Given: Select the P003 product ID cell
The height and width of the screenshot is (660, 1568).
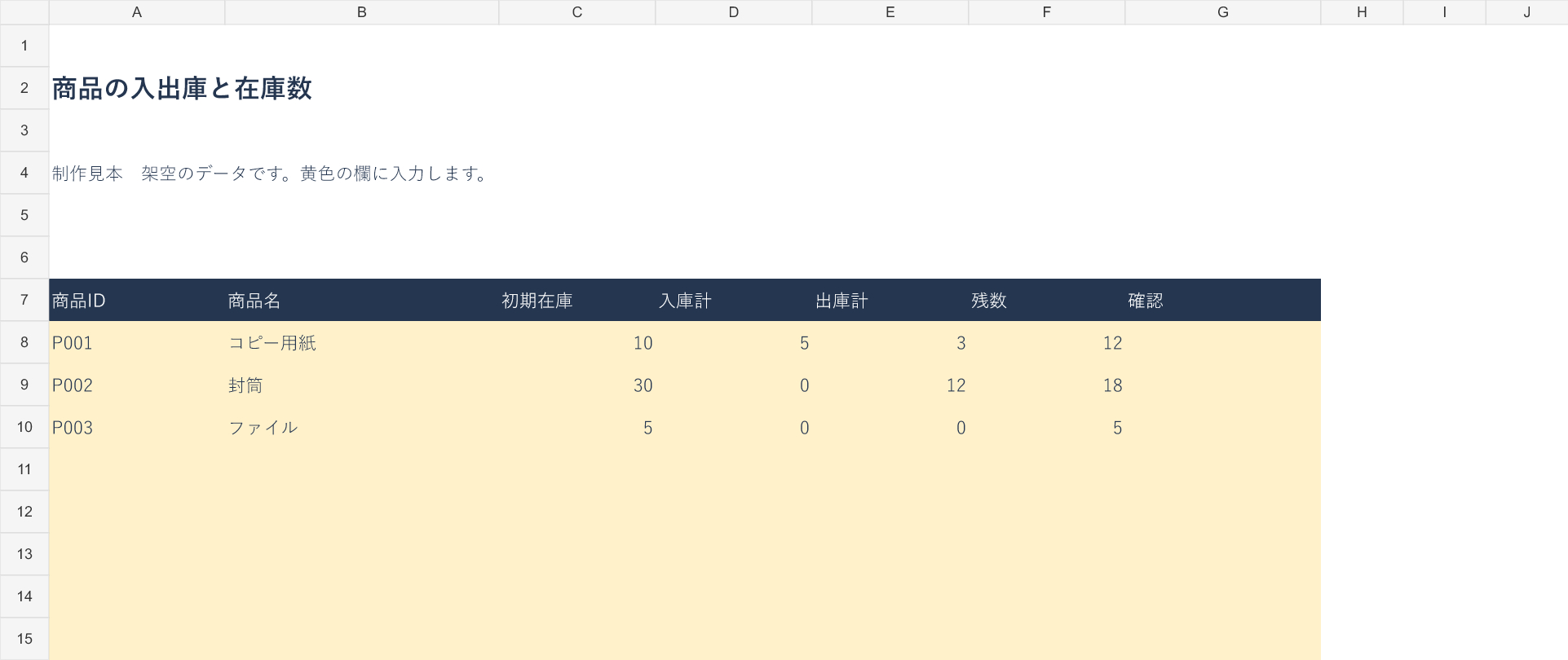Looking at the screenshot, I should pos(137,428).
